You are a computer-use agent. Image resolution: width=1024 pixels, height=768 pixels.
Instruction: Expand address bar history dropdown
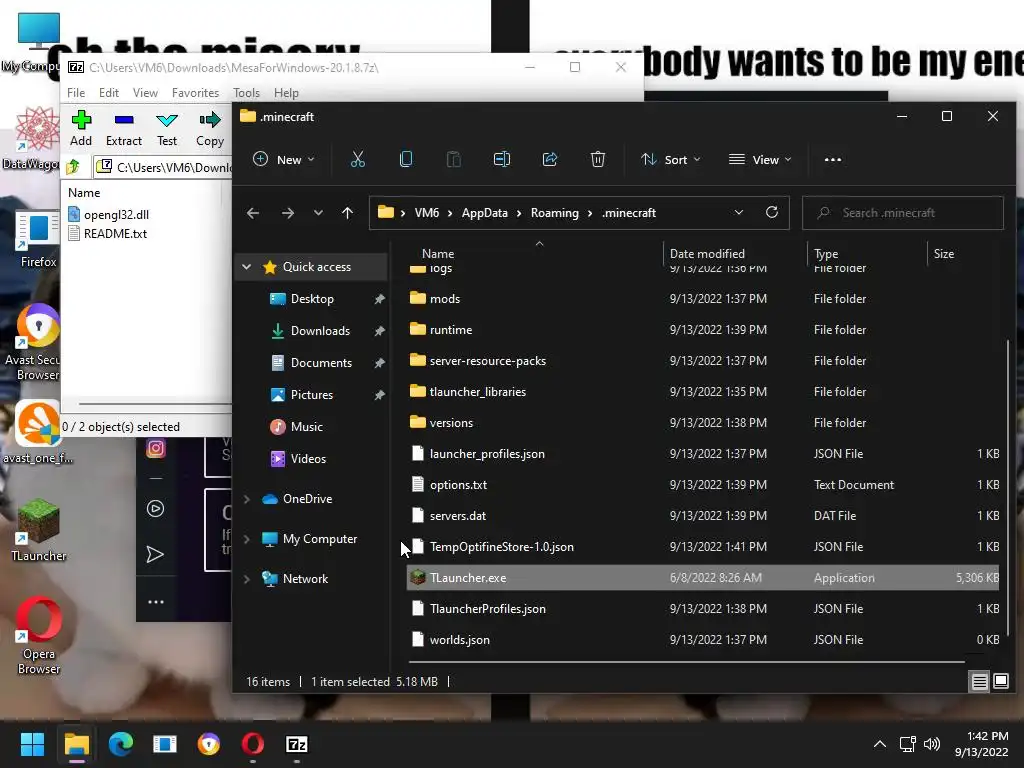coord(739,212)
